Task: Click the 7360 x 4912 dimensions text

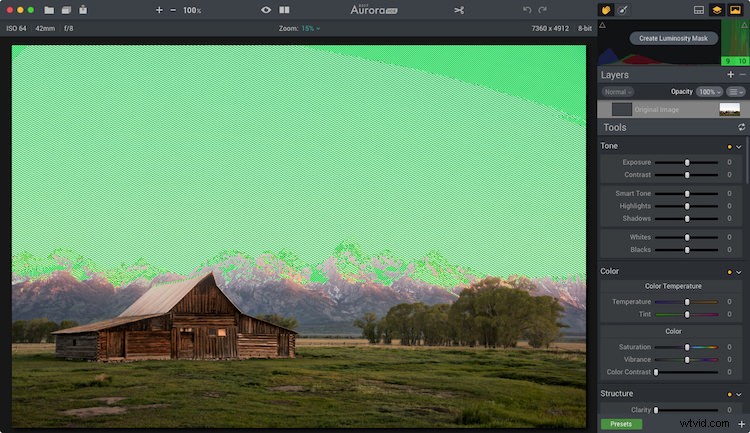Action: click(550, 29)
